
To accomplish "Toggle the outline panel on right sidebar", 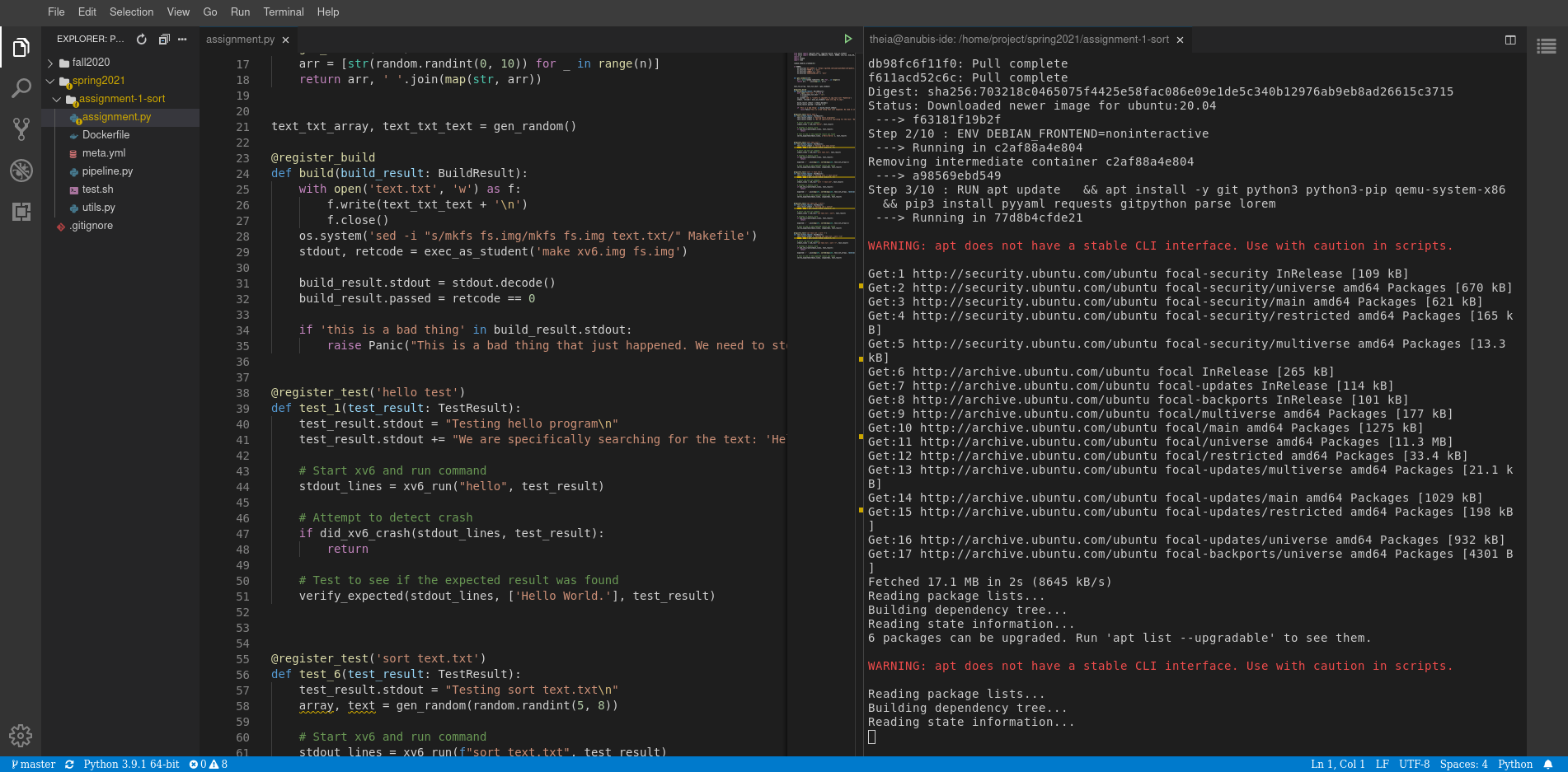I will 1547,47.
